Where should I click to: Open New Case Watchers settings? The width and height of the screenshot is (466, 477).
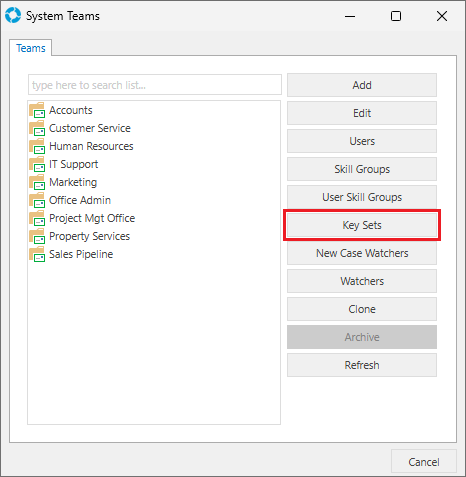[x=362, y=253]
